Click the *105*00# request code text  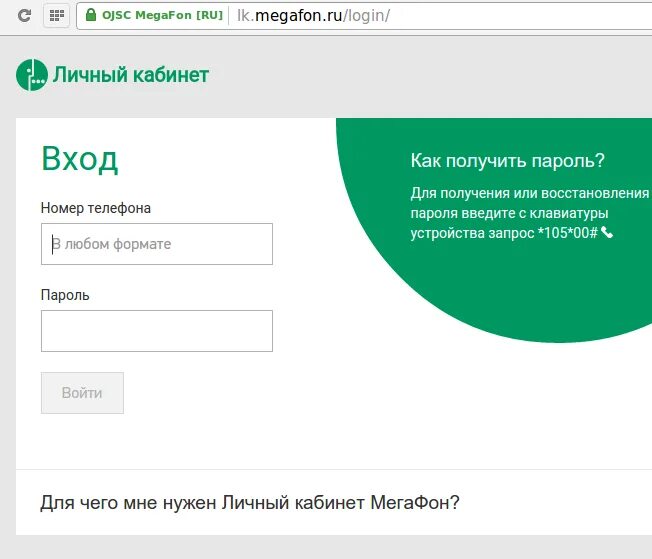pyautogui.click(x=567, y=233)
